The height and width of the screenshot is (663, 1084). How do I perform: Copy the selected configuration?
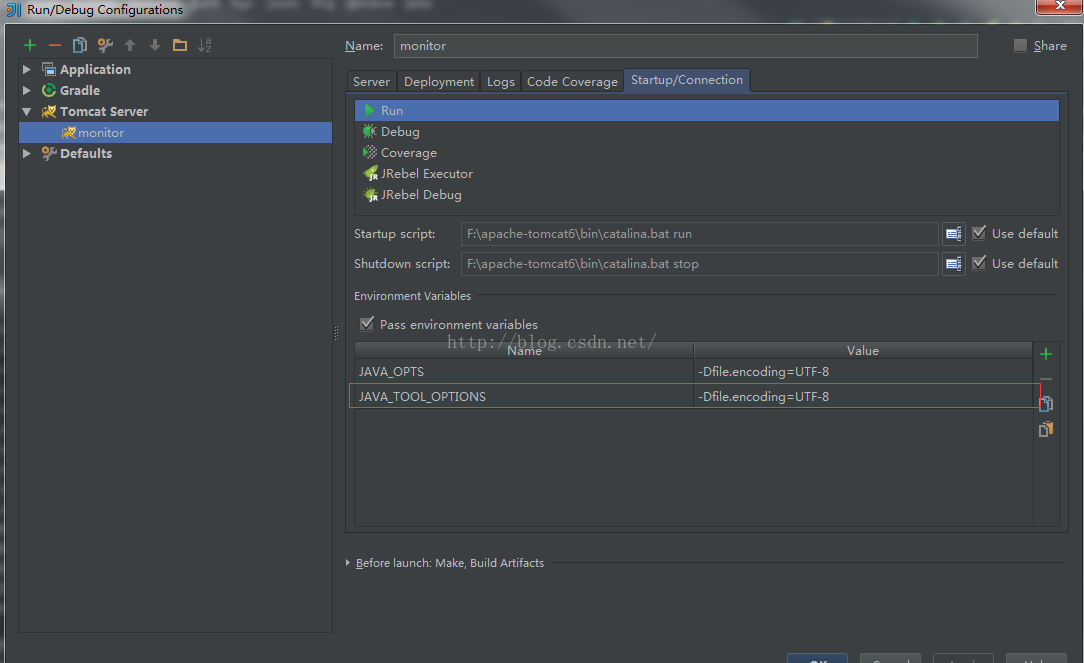(x=80, y=46)
